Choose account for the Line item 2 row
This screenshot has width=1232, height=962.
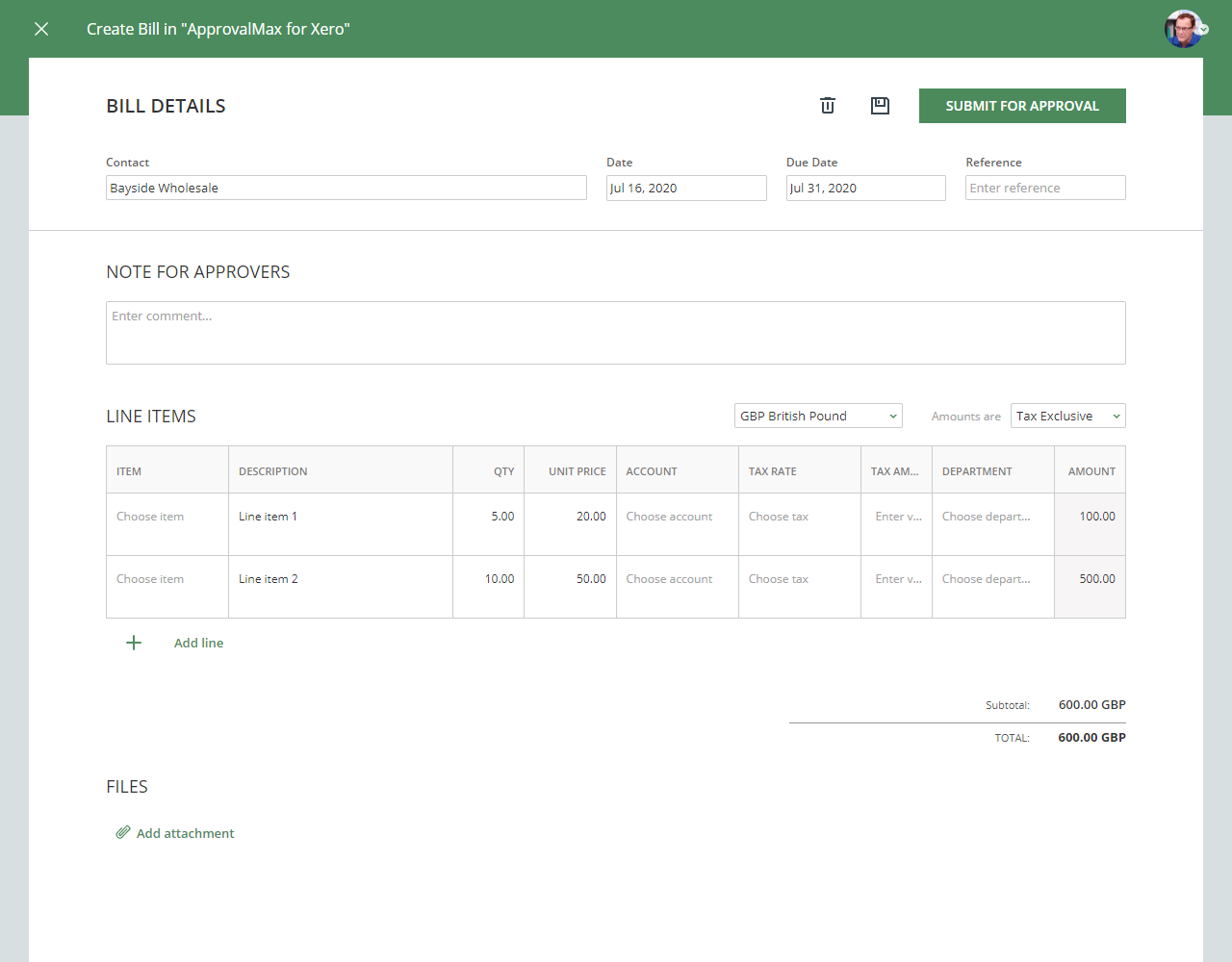click(678, 587)
